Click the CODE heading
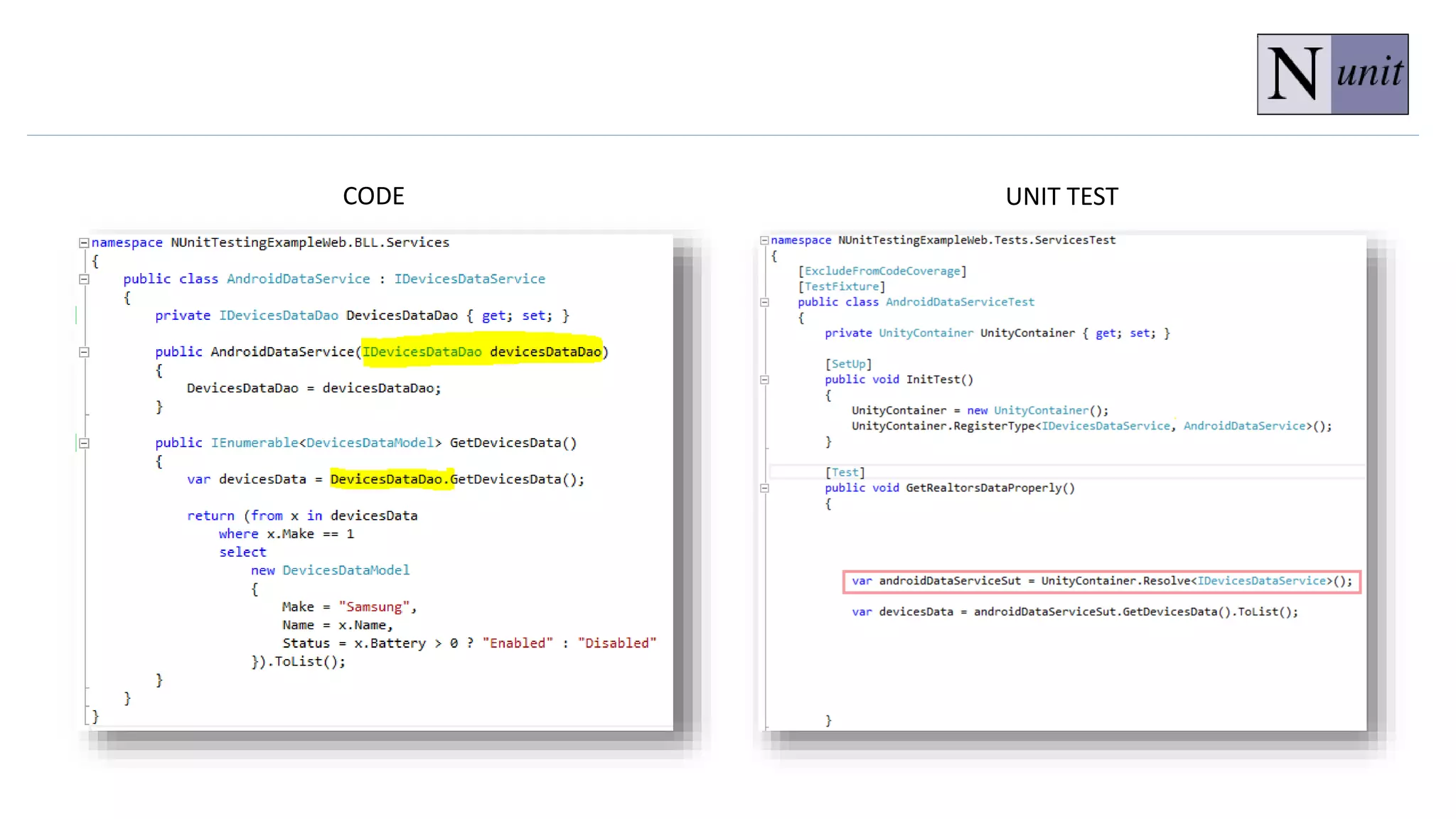 click(x=373, y=196)
